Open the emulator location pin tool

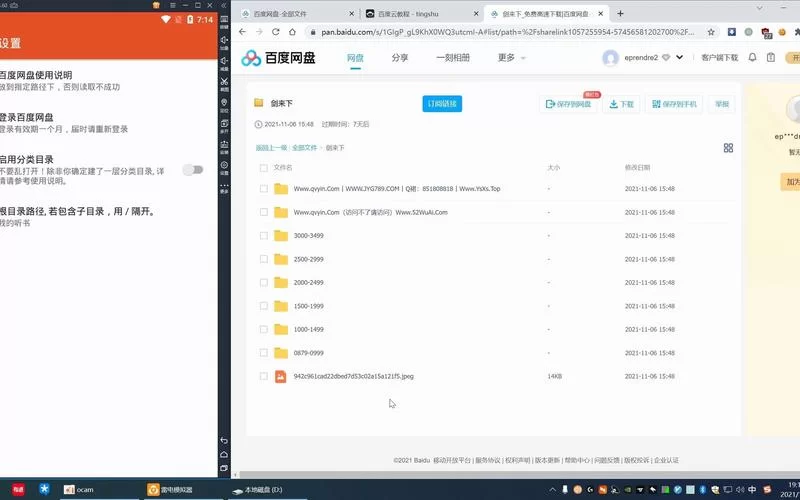224,104
